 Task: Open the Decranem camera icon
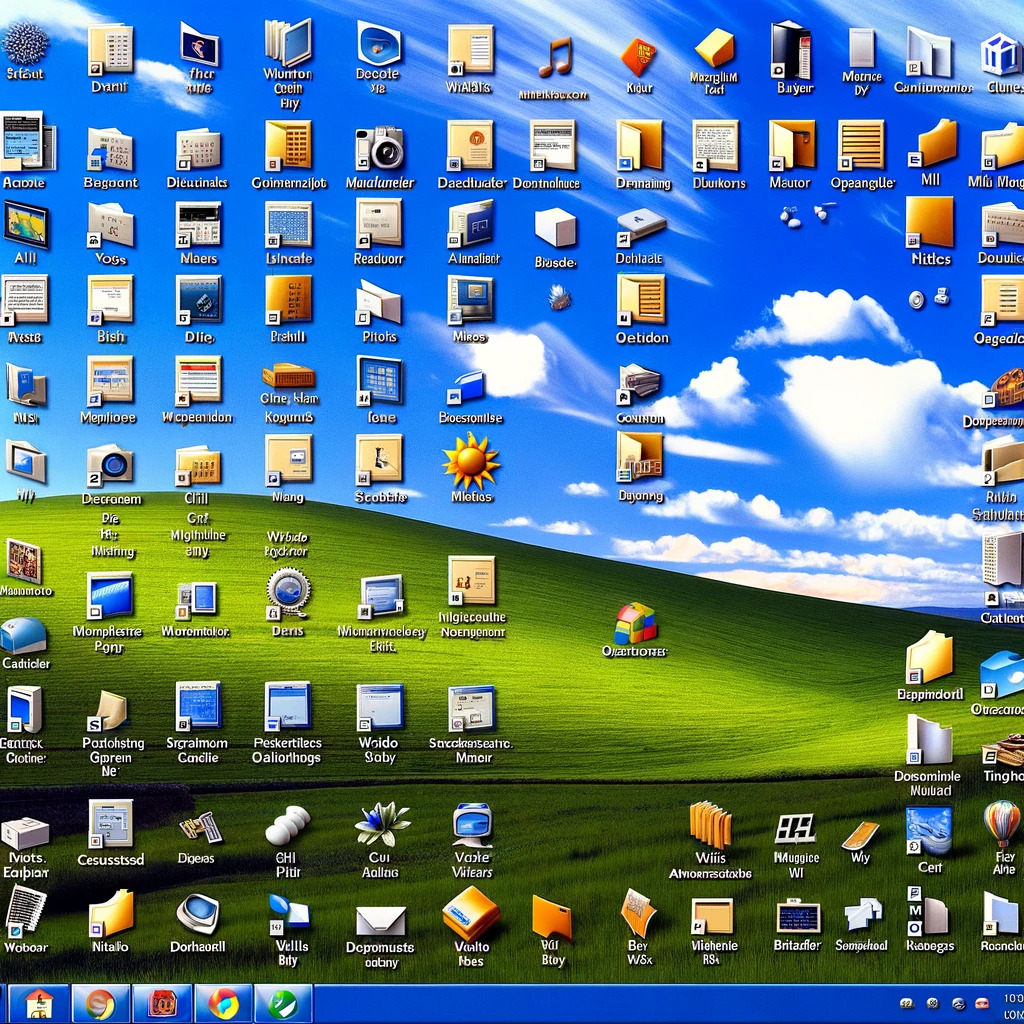pyautogui.click(x=110, y=465)
